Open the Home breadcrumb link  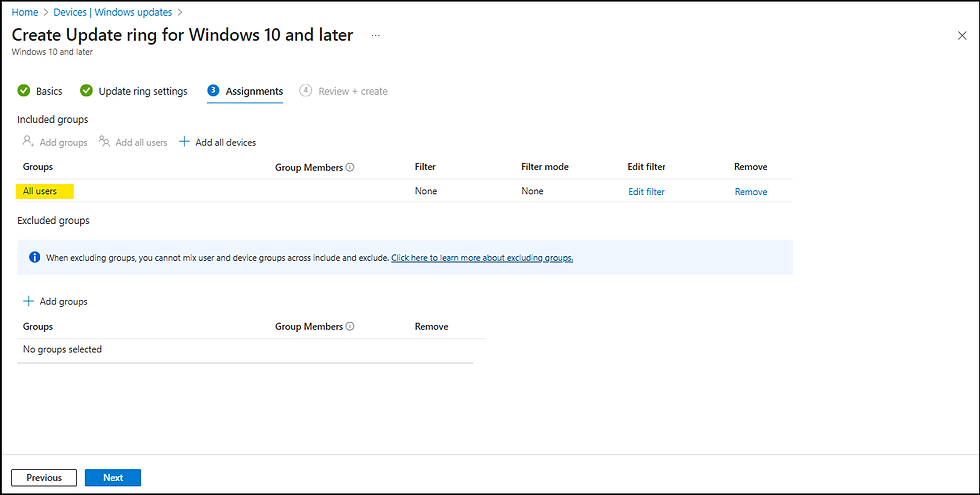(x=24, y=12)
